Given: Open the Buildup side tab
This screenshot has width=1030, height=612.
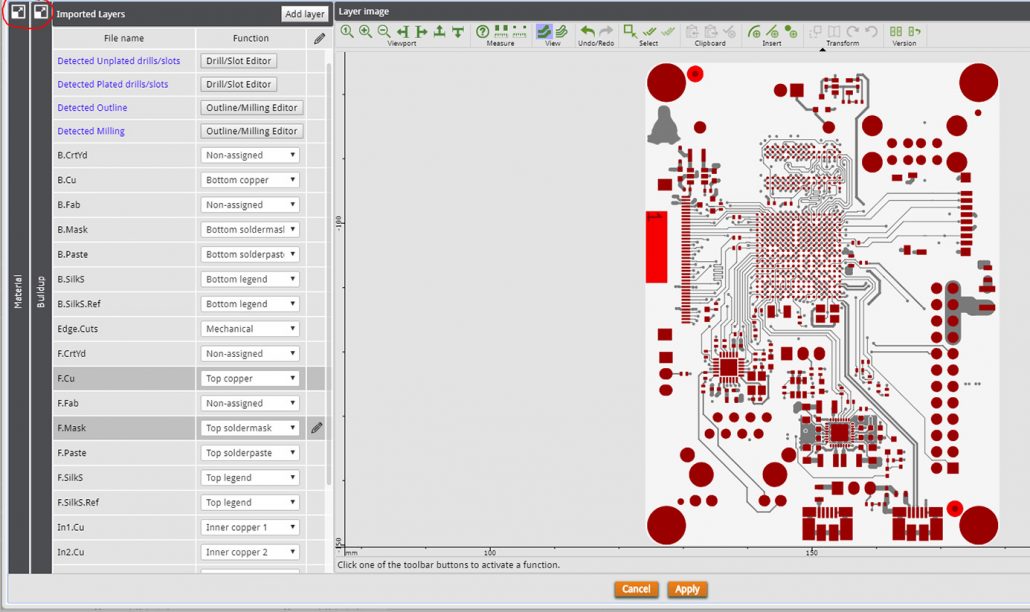Looking at the screenshot, I should click(x=41, y=292).
